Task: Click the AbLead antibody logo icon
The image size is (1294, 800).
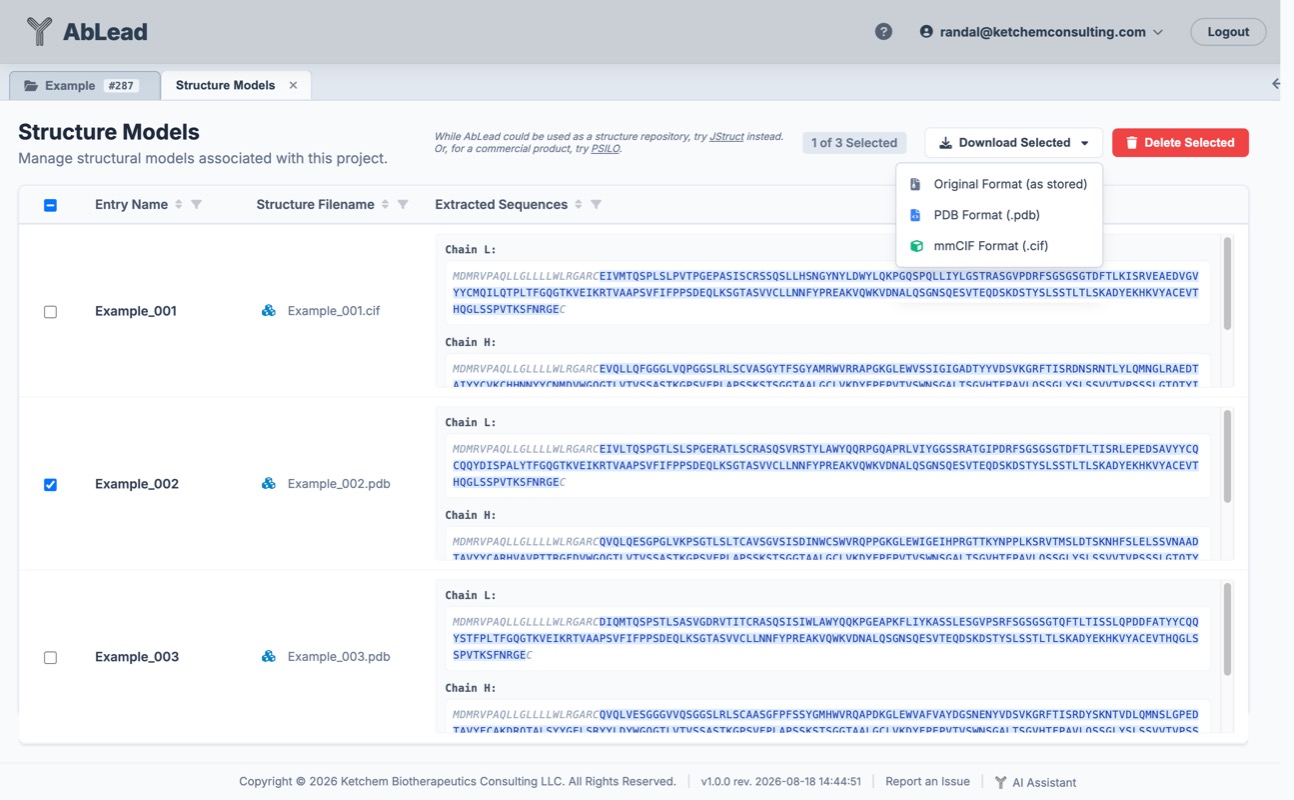Action: [39, 31]
